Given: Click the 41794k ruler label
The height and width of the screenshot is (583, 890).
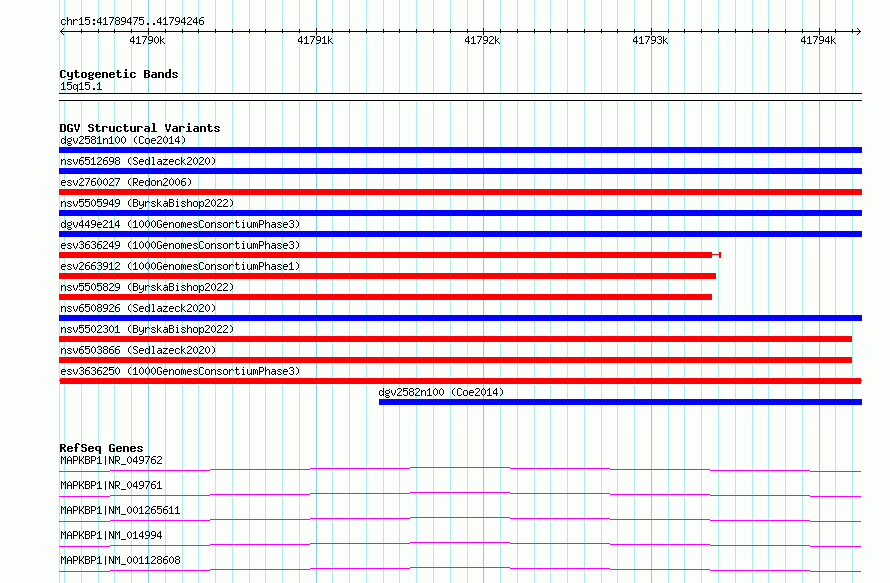Looking at the screenshot, I should click(818, 40).
